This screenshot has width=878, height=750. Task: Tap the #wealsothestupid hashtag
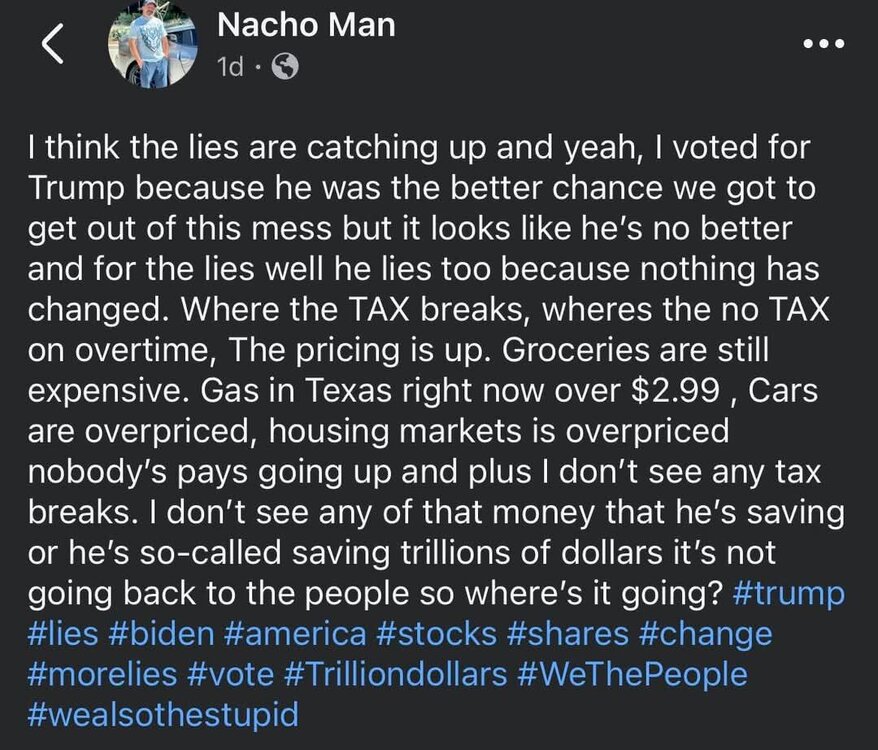coord(163,715)
